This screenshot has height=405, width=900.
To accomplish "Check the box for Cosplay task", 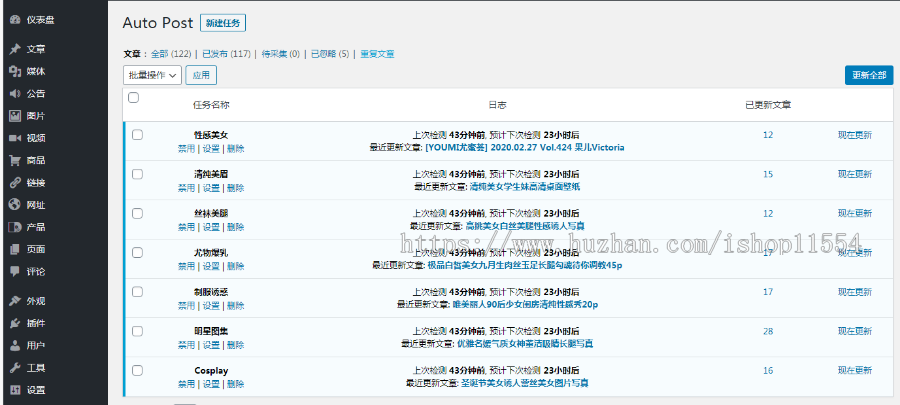I will coord(137,371).
